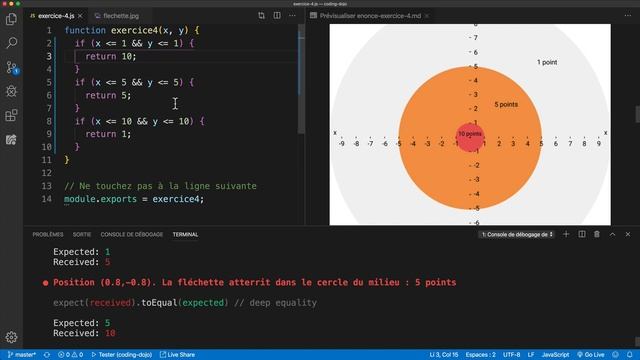Viewport: 640px width, 360px height.
Task: Synchronize changes via status bar icon
Action: tap(47, 355)
